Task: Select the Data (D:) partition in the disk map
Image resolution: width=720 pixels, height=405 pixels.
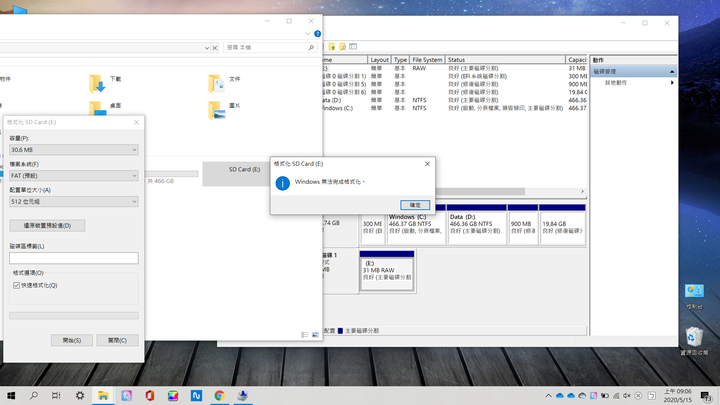Action: (x=477, y=224)
